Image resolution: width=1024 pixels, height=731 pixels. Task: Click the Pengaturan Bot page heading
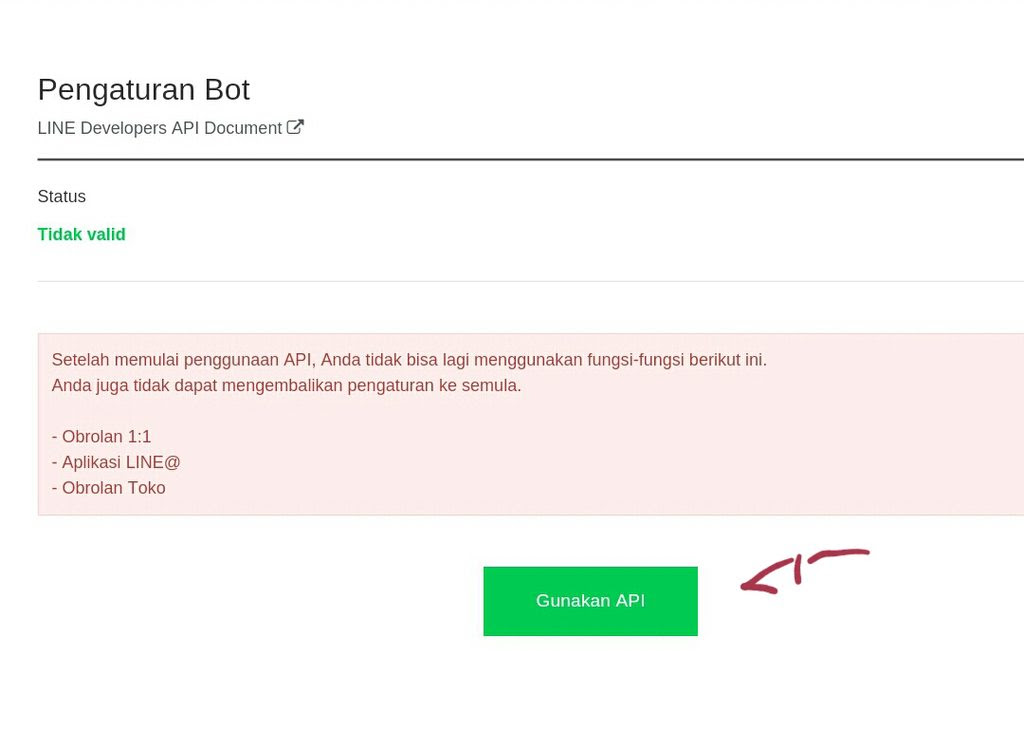click(144, 89)
